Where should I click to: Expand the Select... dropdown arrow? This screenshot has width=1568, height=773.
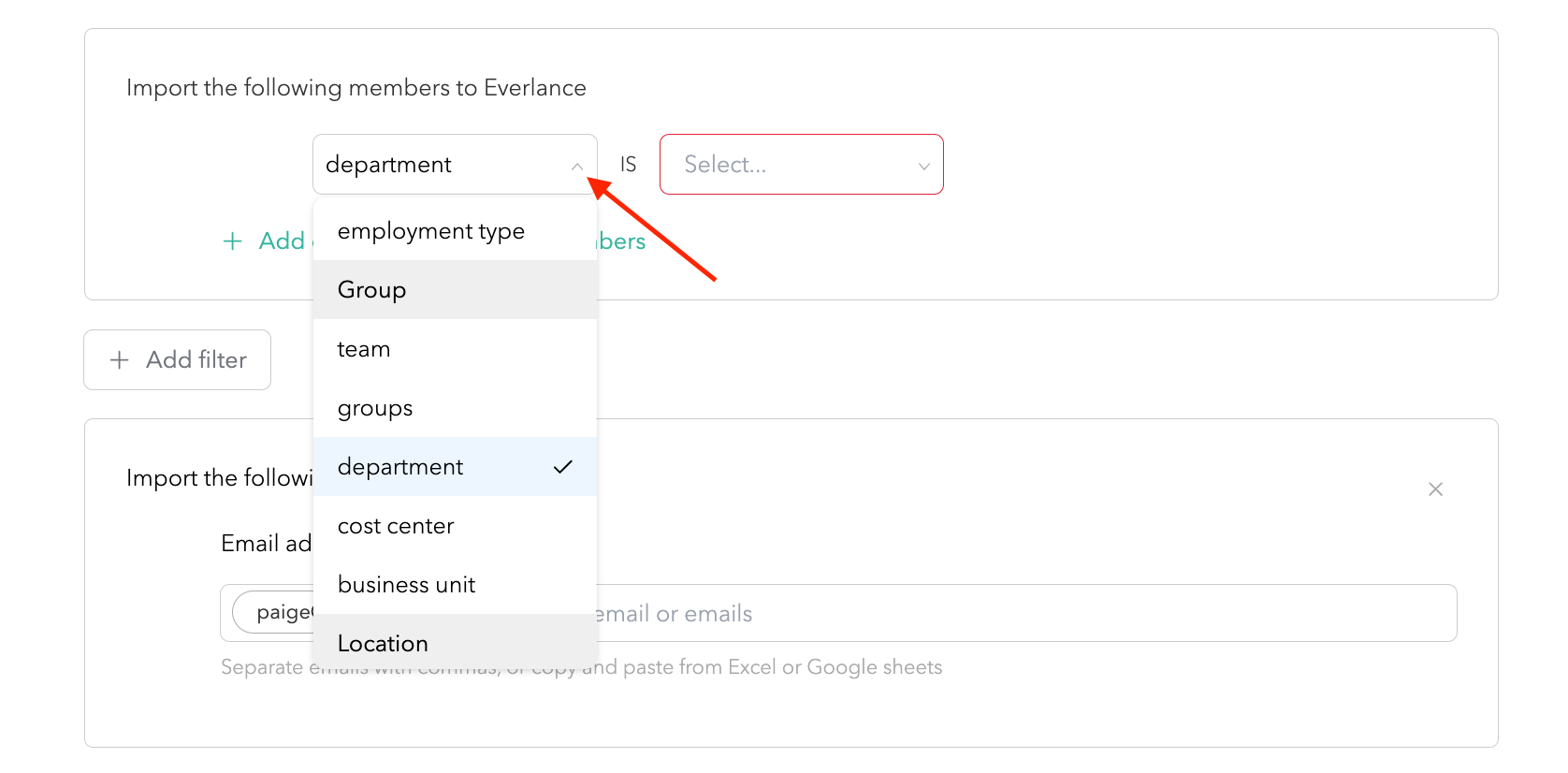(923, 167)
